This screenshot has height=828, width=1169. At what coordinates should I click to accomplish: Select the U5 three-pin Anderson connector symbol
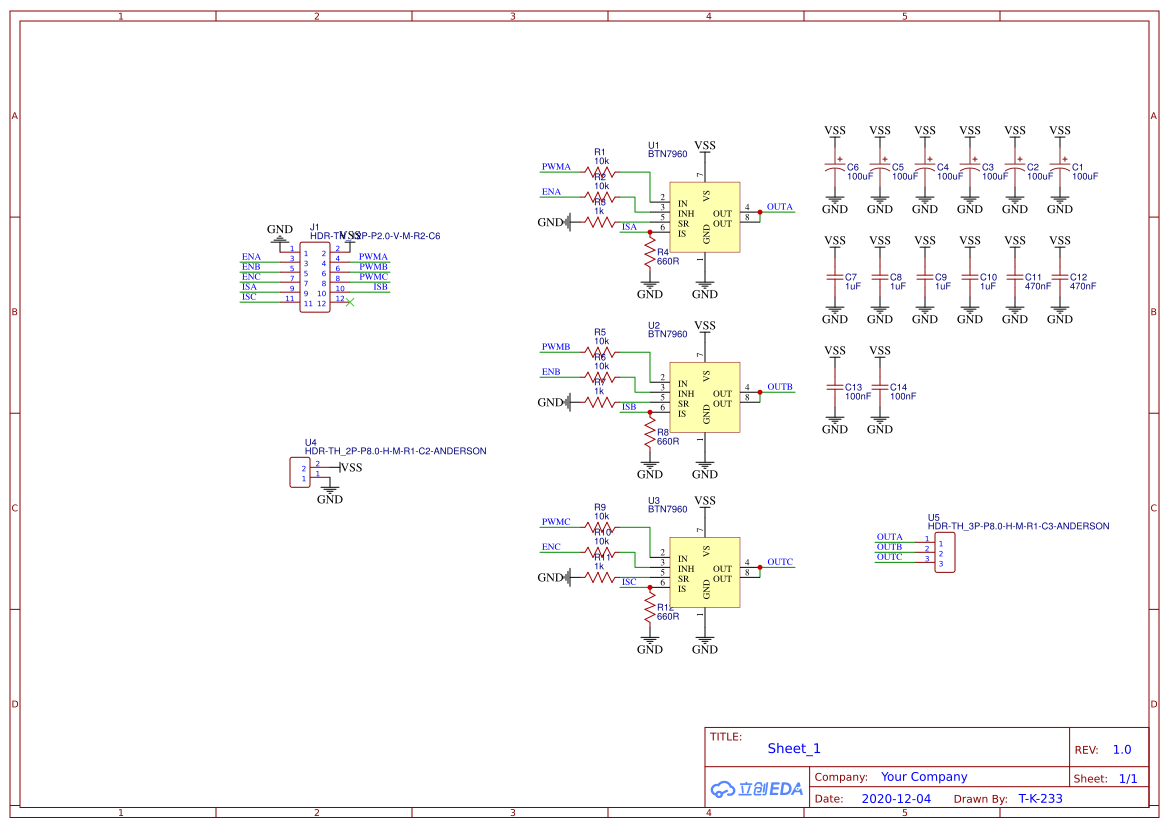pos(945,552)
